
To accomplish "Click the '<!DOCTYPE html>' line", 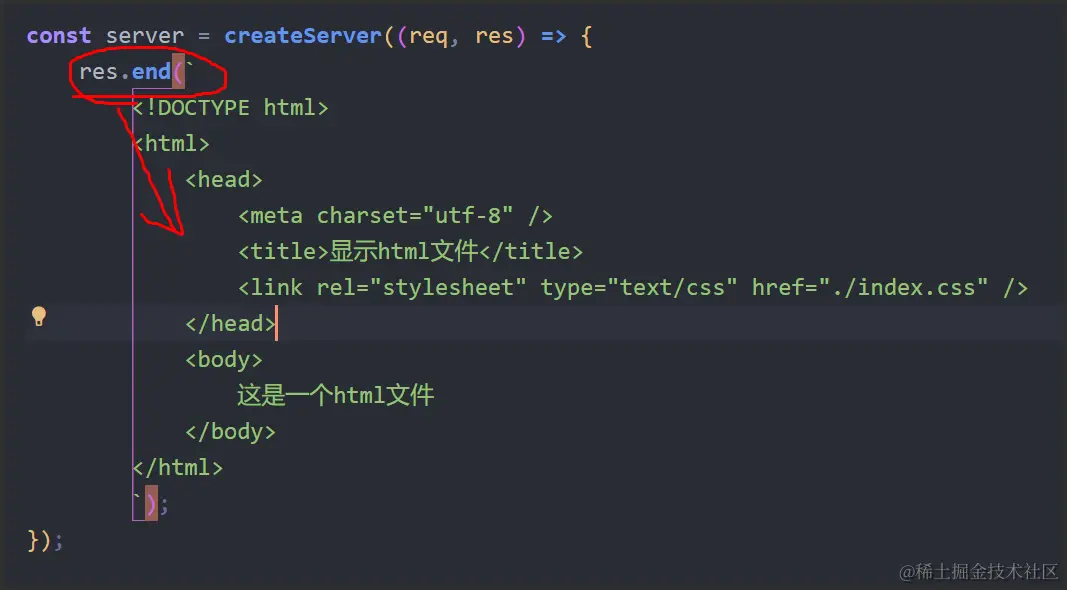I will (231, 108).
